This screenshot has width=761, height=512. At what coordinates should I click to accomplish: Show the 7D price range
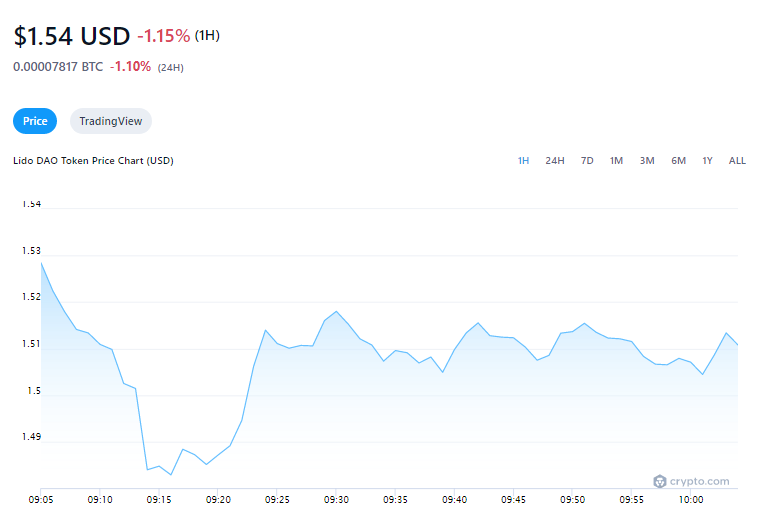[x=587, y=161]
